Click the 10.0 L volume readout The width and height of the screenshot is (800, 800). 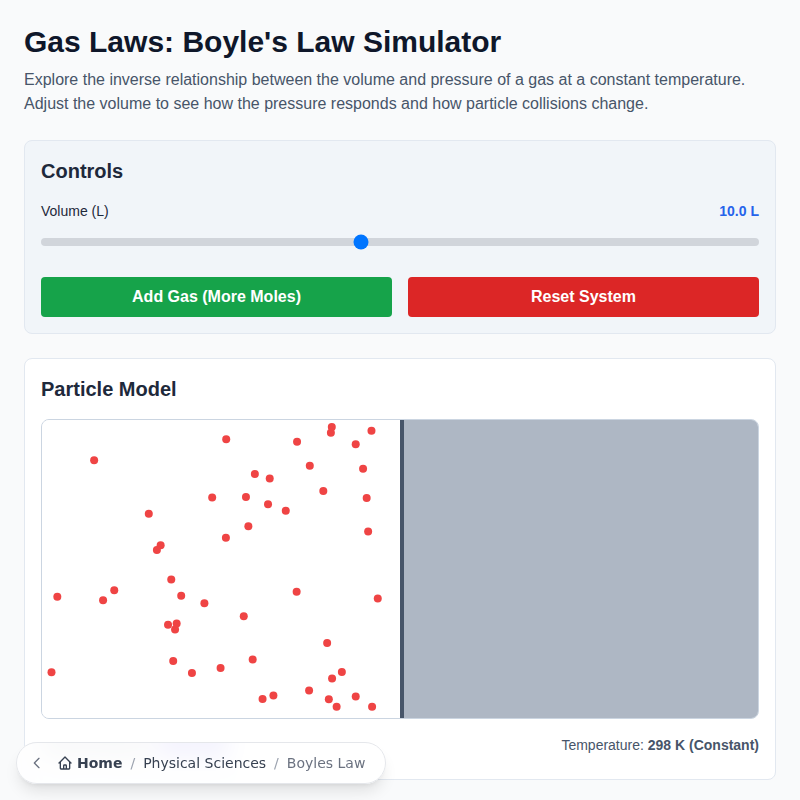(738, 211)
